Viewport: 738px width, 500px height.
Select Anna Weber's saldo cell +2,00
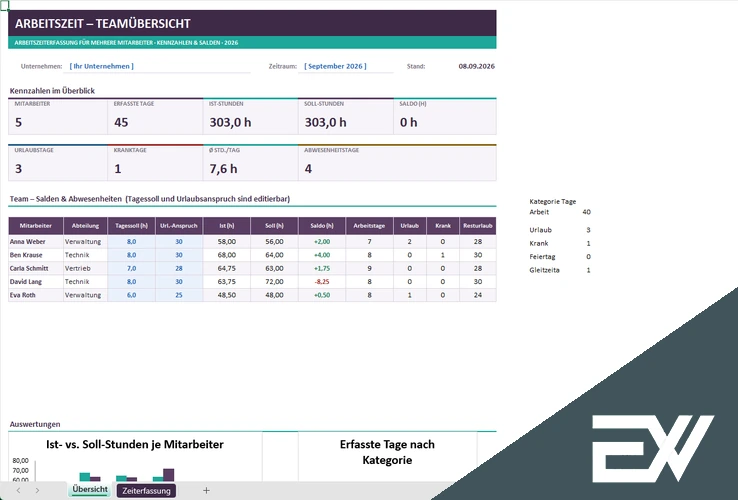[322, 242]
